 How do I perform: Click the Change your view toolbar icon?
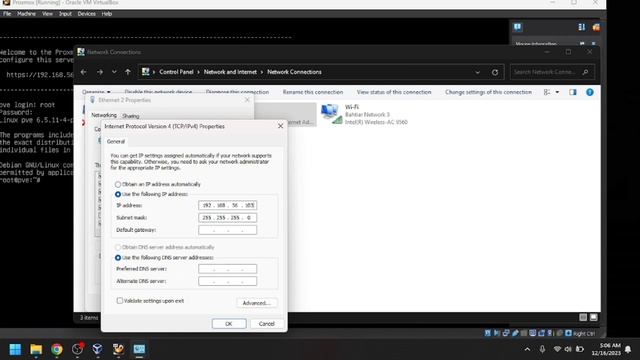547,92
